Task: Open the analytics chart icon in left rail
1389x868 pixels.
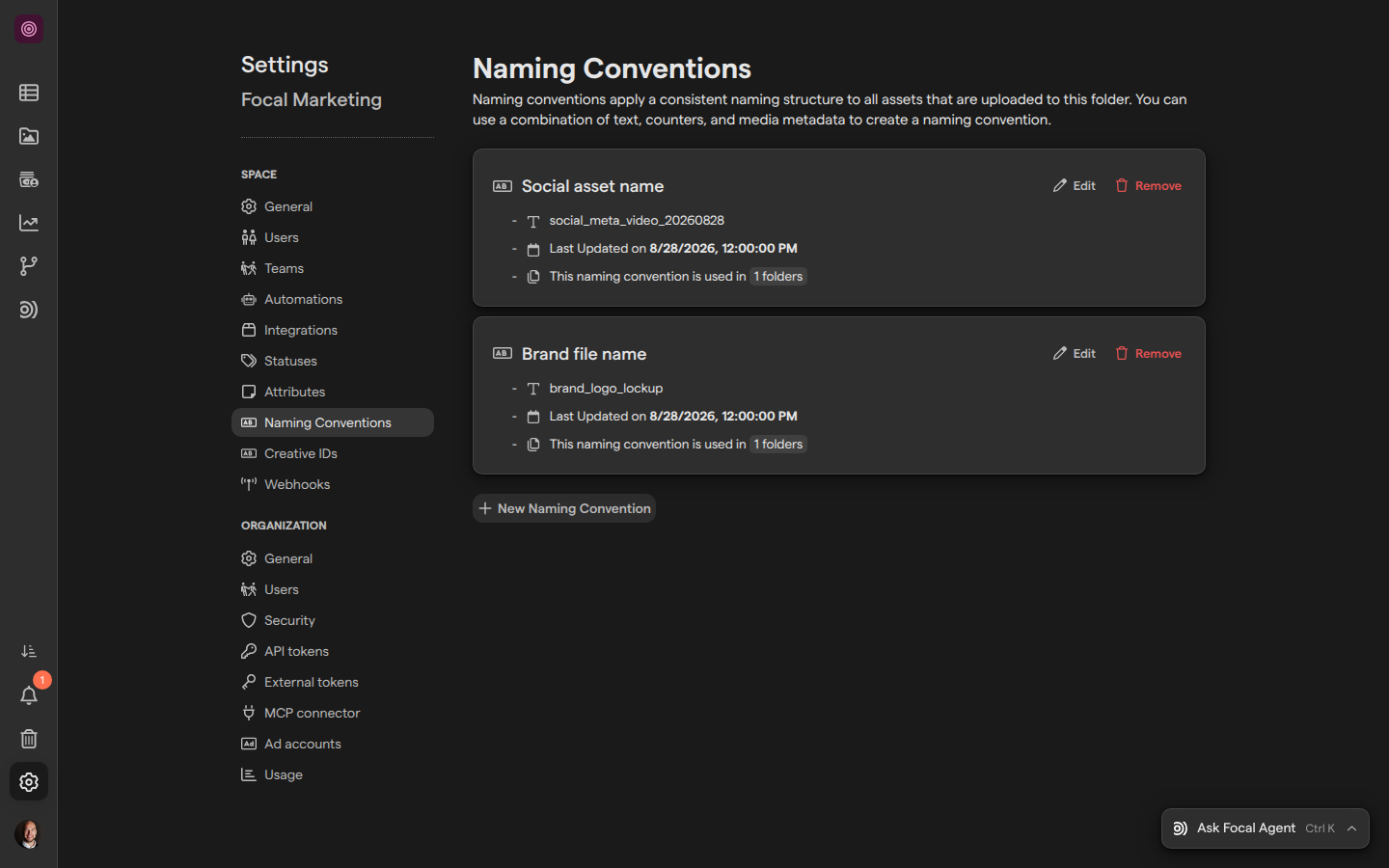Action: point(29,223)
